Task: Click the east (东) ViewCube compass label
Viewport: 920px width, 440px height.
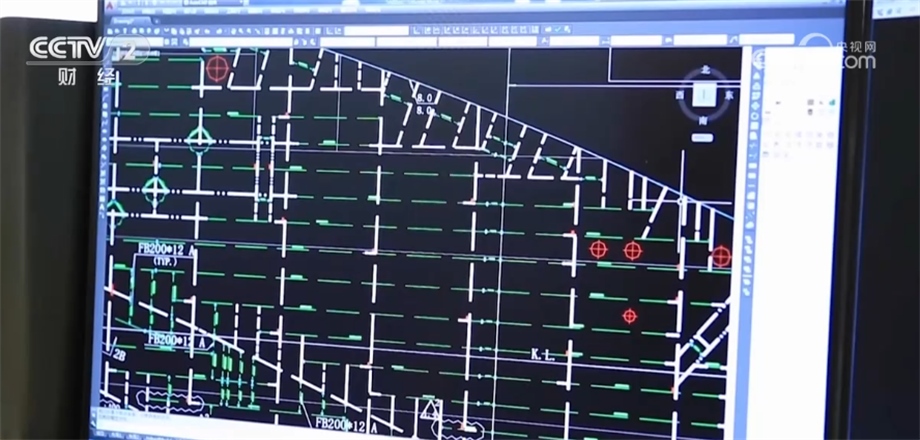Action: pyautogui.click(x=730, y=94)
